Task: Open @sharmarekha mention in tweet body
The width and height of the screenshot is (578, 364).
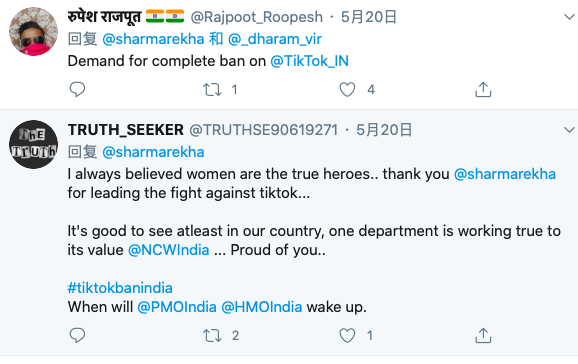Action: click(x=505, y=174)
